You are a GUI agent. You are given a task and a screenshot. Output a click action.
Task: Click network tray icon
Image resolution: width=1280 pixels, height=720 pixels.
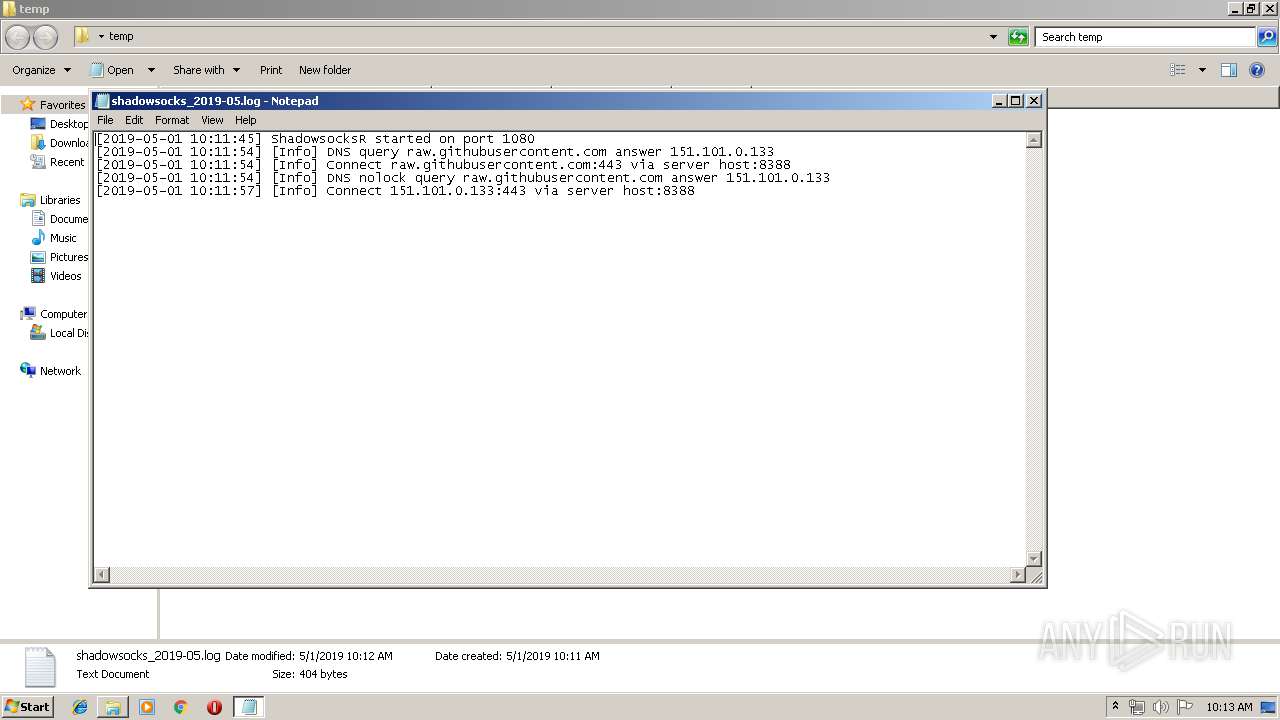click(1137, 707)
